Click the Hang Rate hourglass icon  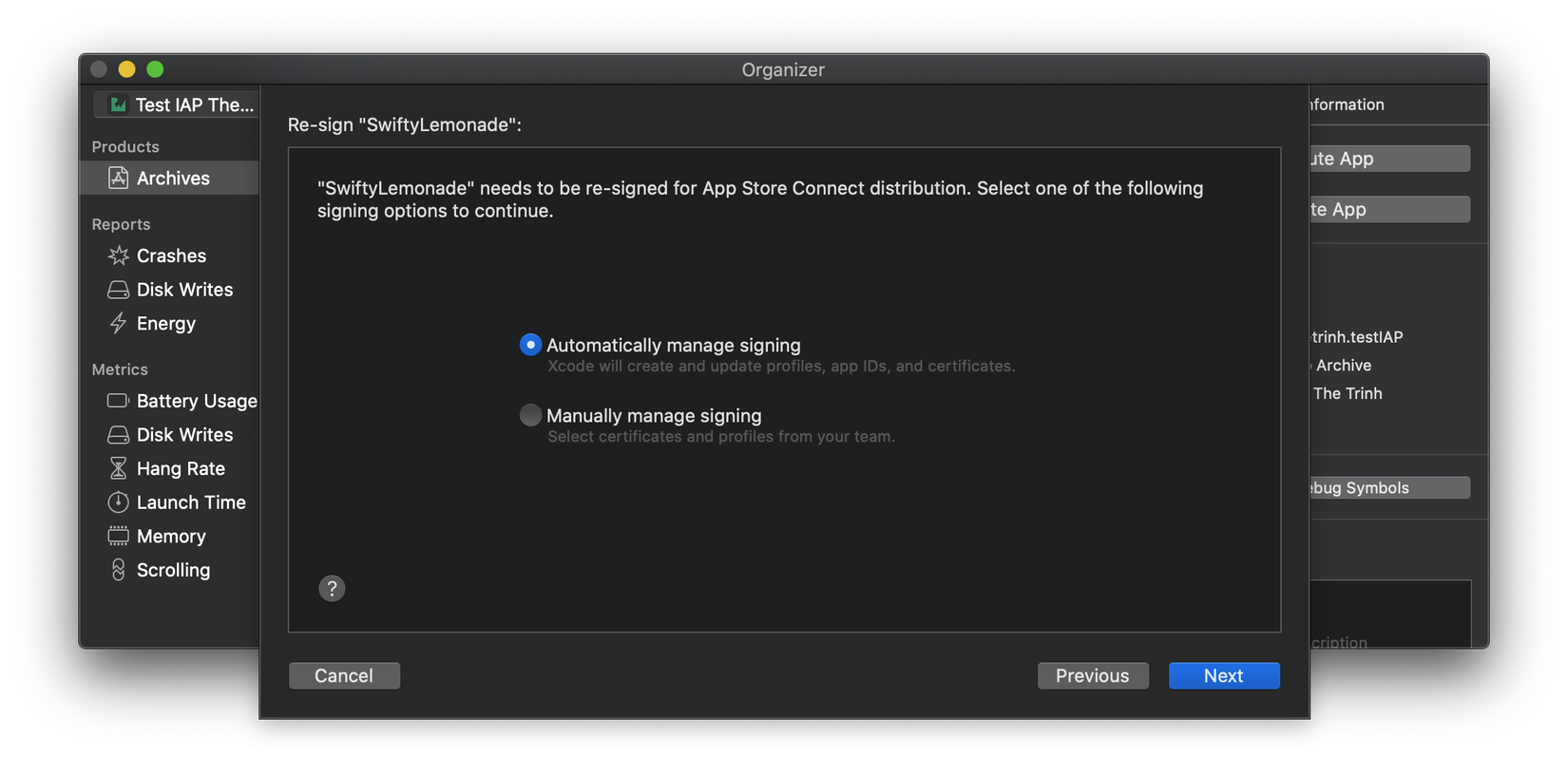pyautogui.click(x=118, y=468)
